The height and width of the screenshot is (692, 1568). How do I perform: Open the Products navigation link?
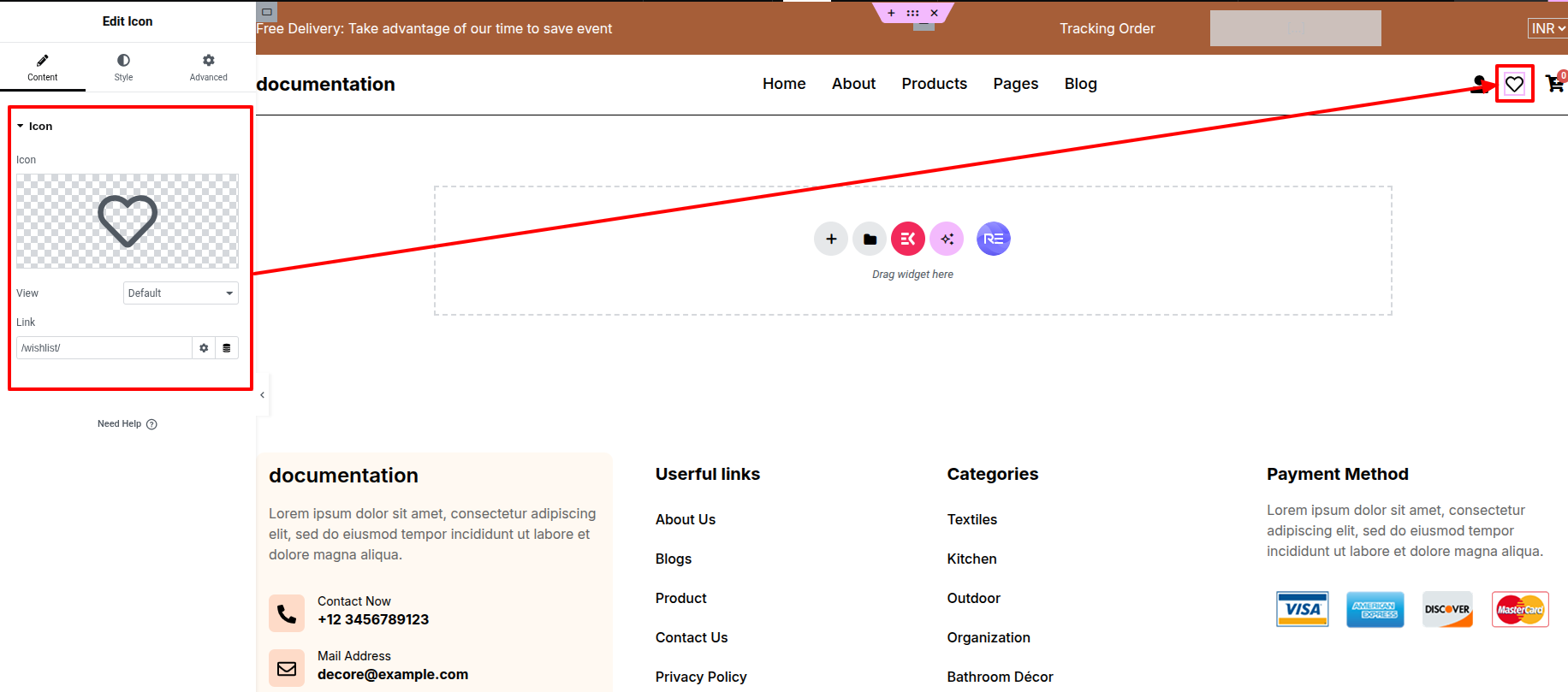tap(934, 84)
